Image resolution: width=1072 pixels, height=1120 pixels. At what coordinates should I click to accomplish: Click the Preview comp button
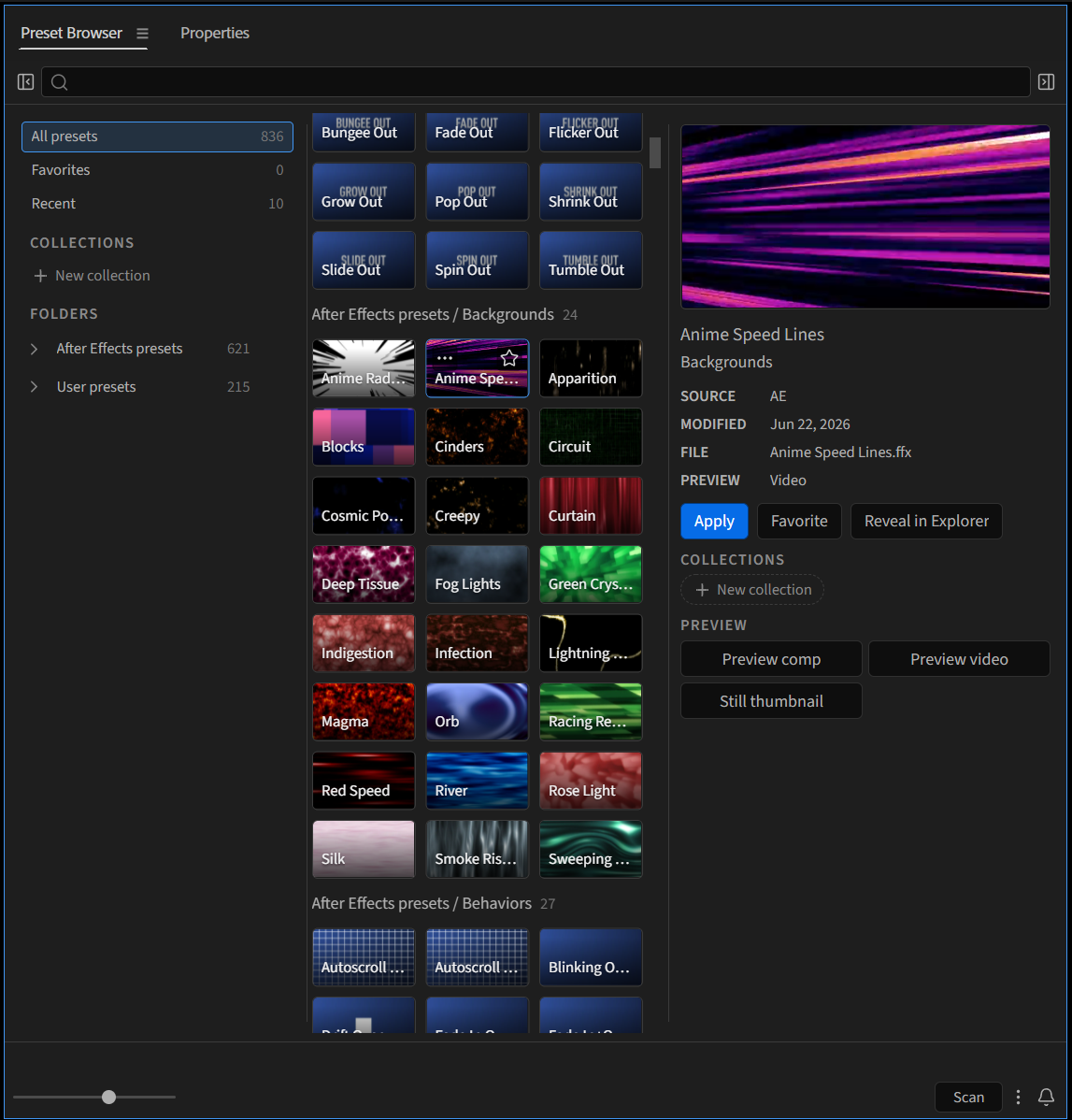coord(771,659)
